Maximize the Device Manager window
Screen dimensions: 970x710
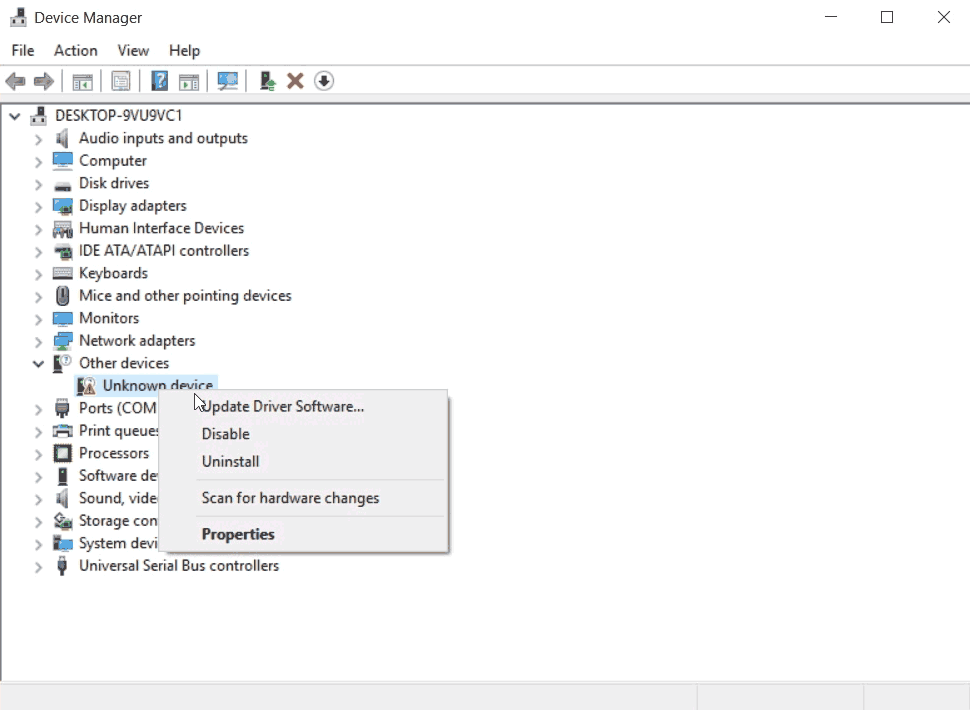point(886,17)
